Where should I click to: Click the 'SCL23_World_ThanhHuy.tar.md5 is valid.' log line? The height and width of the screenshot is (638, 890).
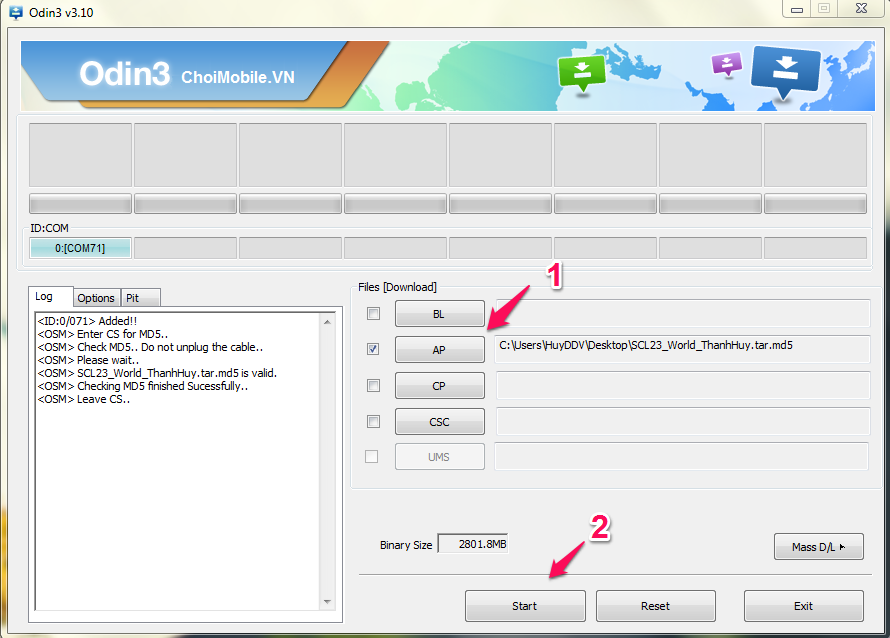(x=157, y=373)
